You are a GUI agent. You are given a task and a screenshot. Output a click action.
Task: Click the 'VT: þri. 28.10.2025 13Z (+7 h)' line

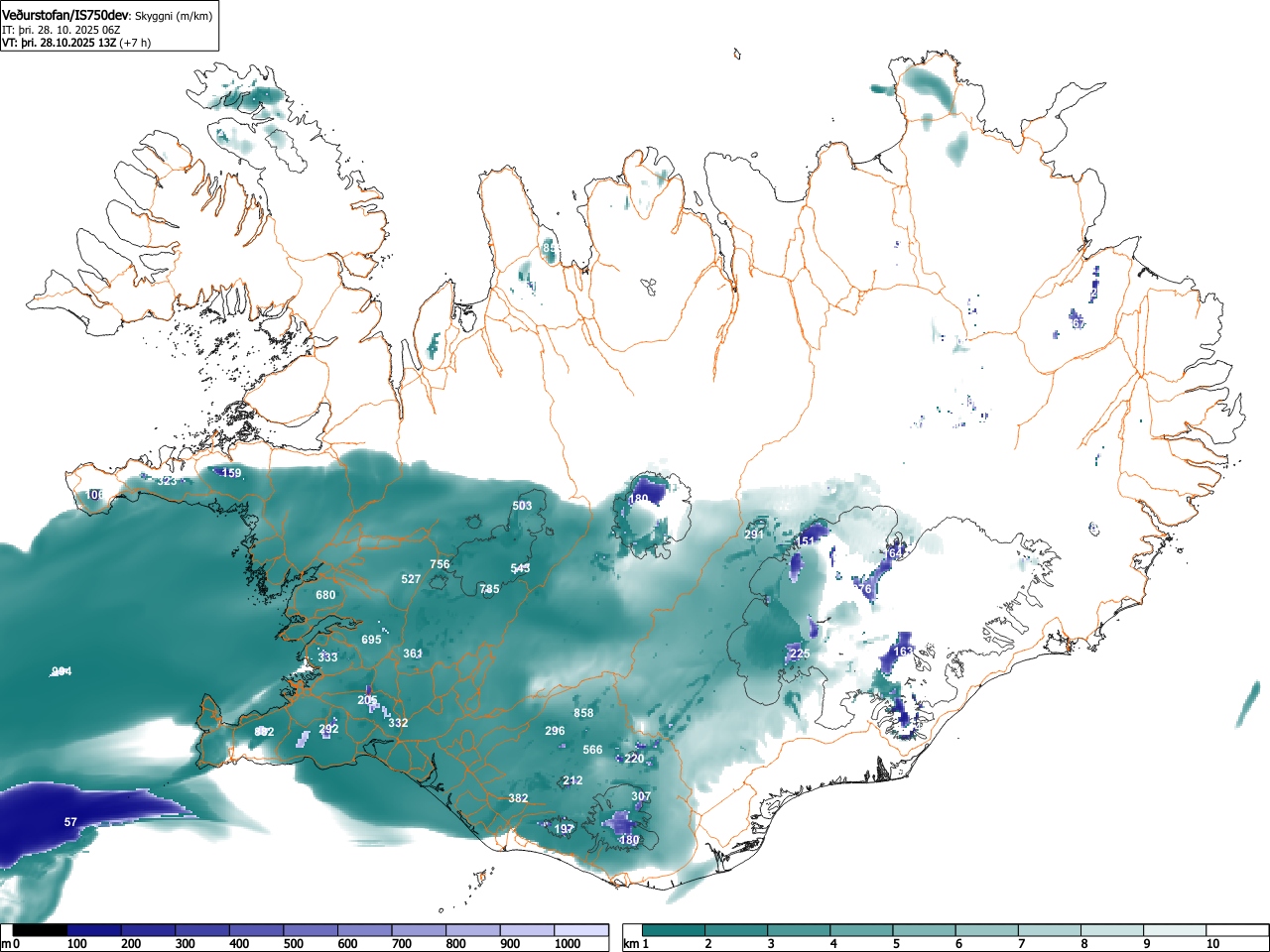pos(76,43)
